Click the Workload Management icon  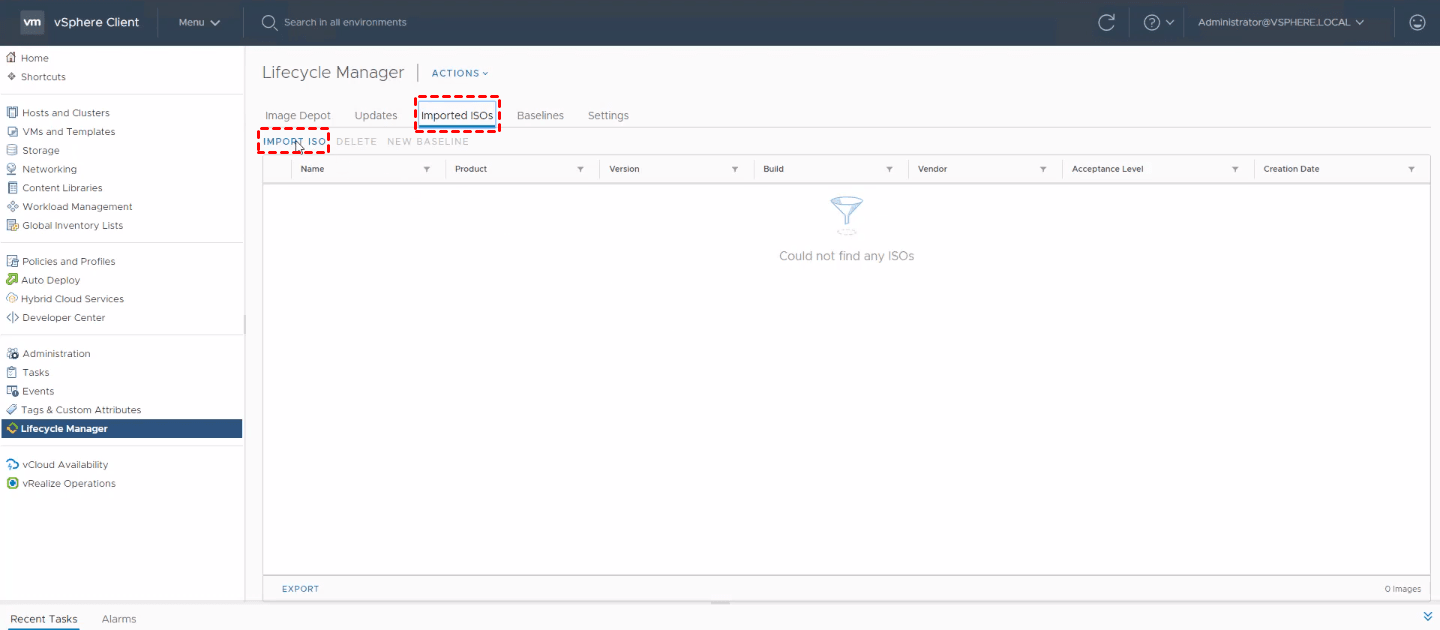[13, 207]
